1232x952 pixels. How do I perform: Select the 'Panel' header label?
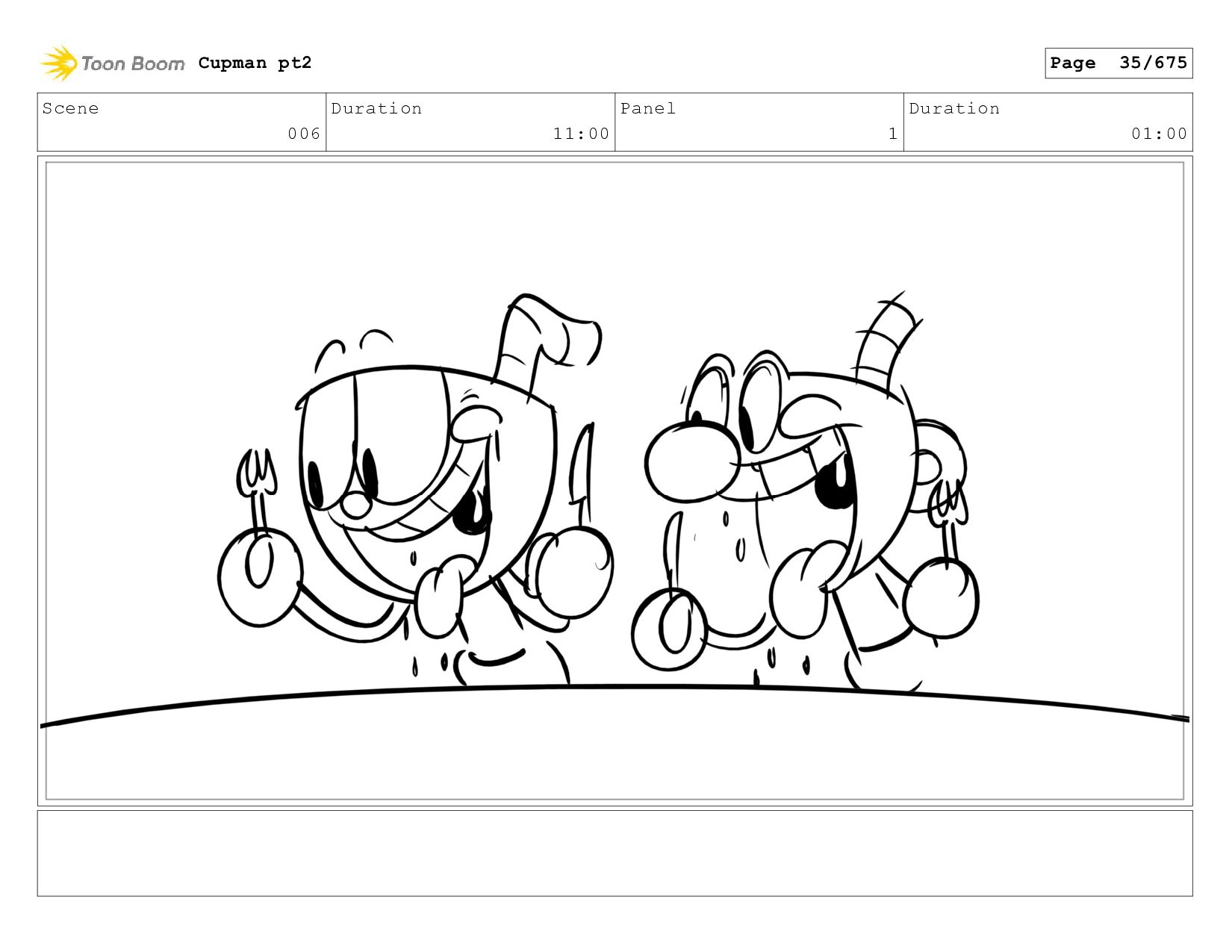[x=648, y=108]
